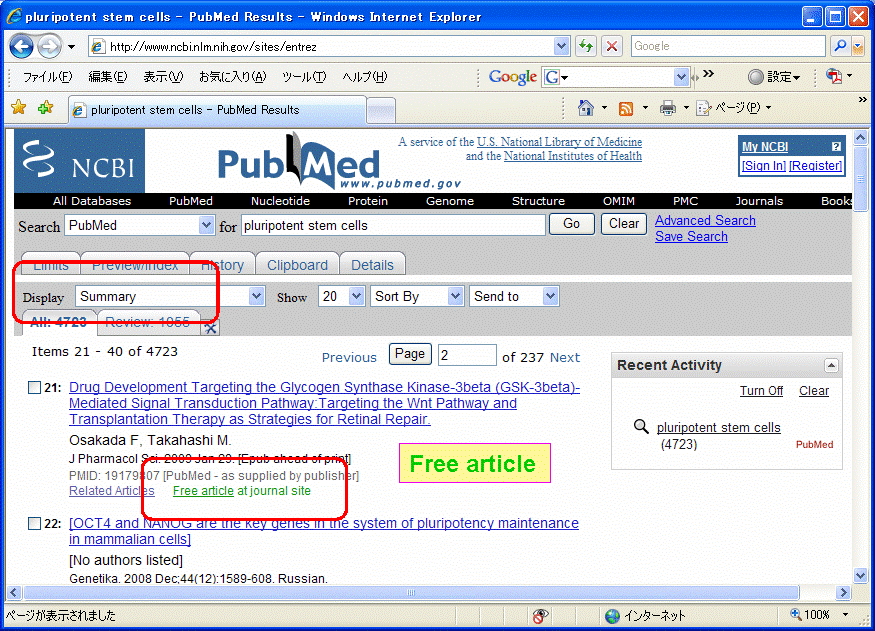Click the magnifier icon in Recent Activity
Screen dimensions: 875x631
pos(641,427)
